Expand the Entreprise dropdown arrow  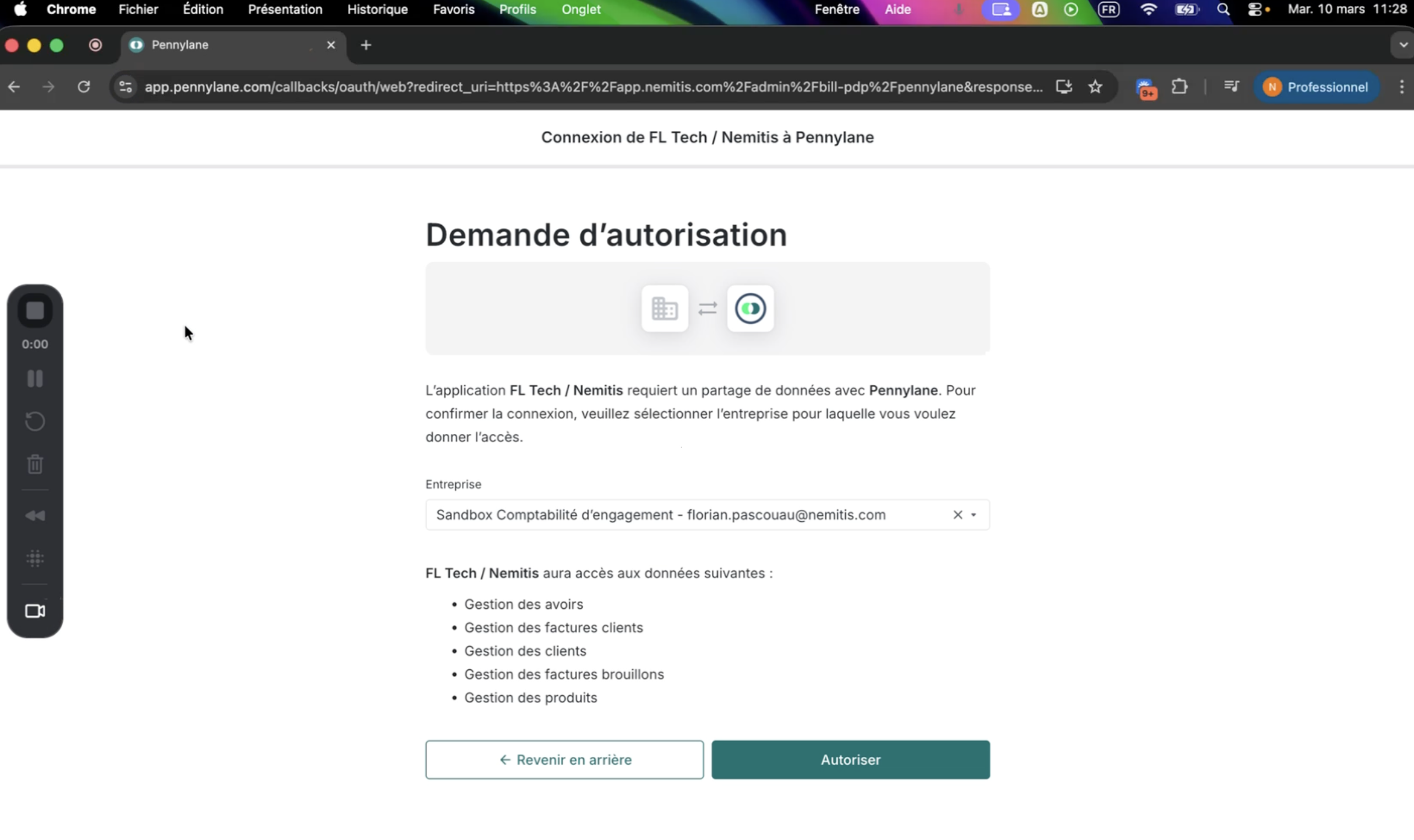[974, 515]
